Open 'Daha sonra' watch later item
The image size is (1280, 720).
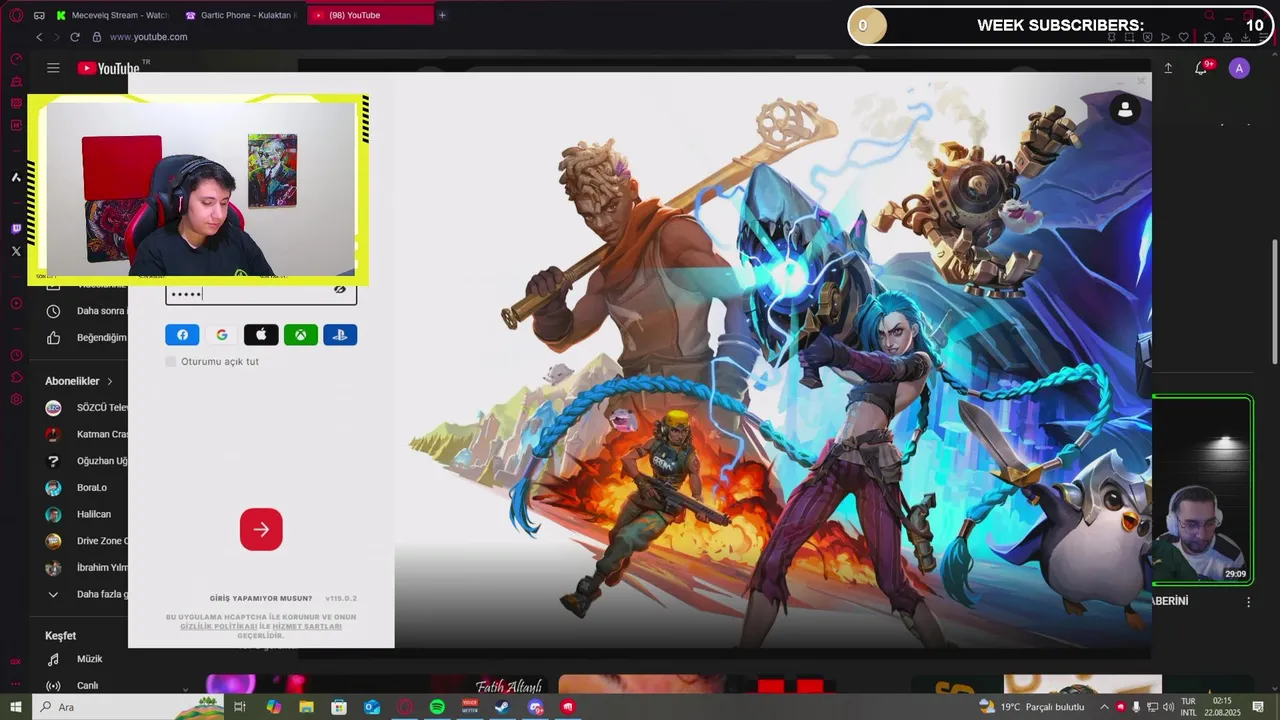point(87,311)
